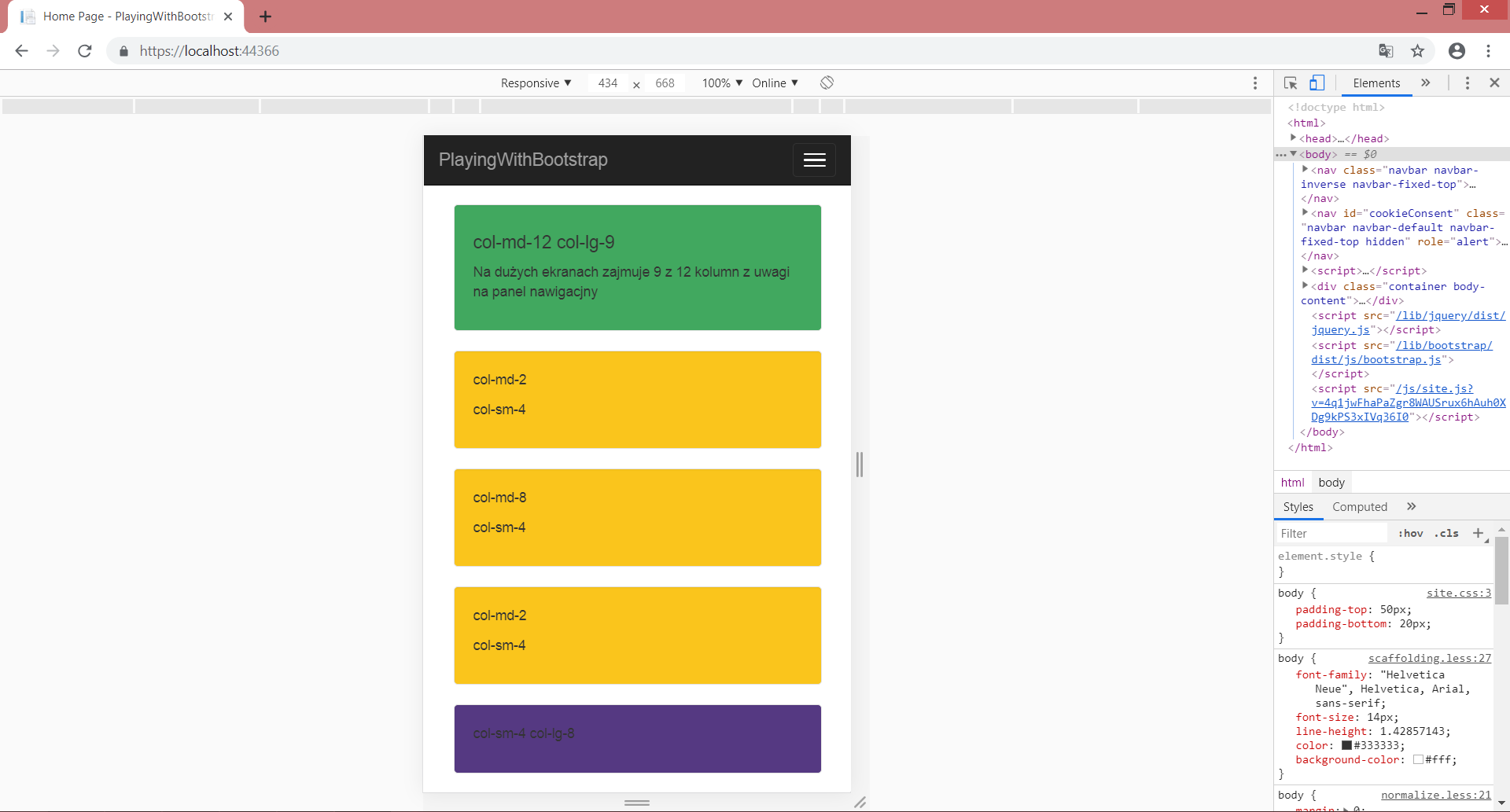
Task: Toggle the navbar hamburger menu
Action: [814, 160]
